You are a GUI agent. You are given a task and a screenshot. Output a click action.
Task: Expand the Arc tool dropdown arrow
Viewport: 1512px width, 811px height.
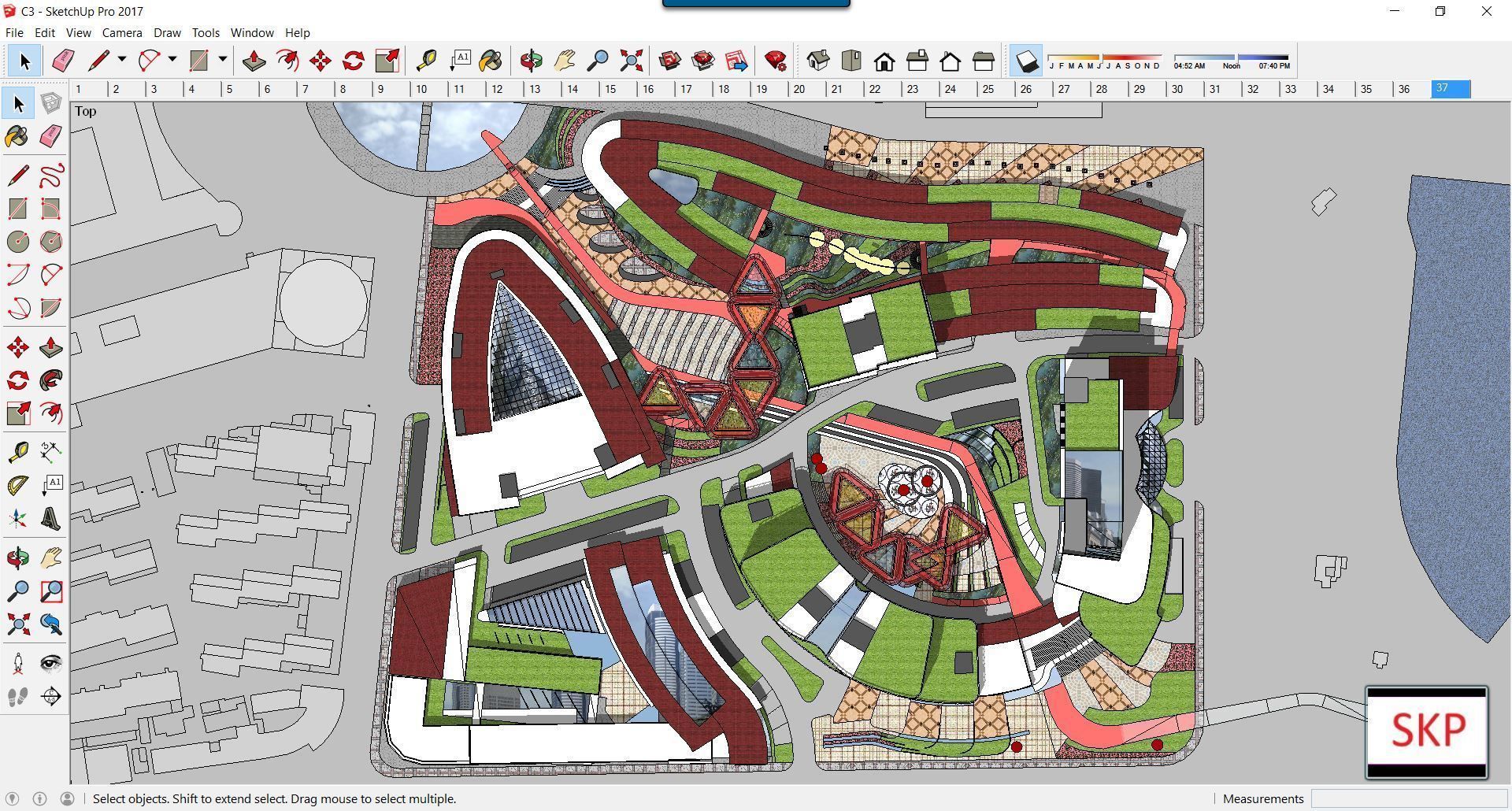(172, 60)
